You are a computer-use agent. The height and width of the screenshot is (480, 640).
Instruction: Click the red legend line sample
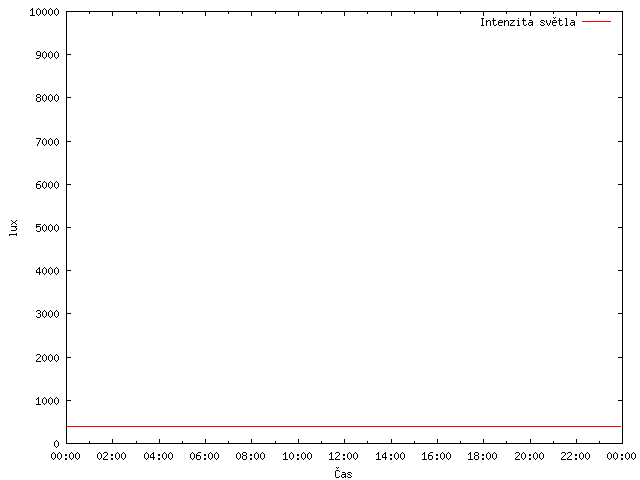click(596, 22)
